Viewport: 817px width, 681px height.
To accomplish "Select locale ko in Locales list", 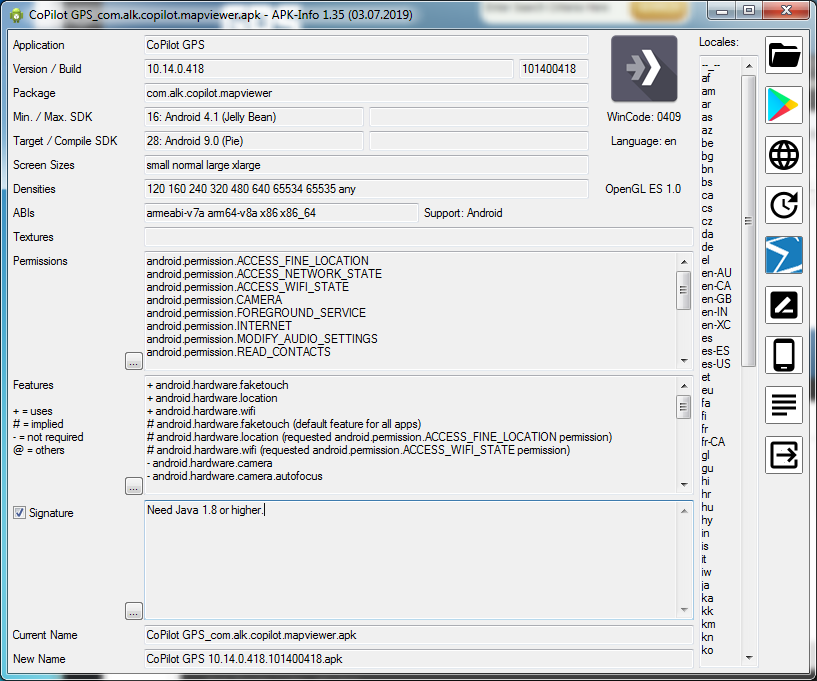I will [x=707, y=650].
